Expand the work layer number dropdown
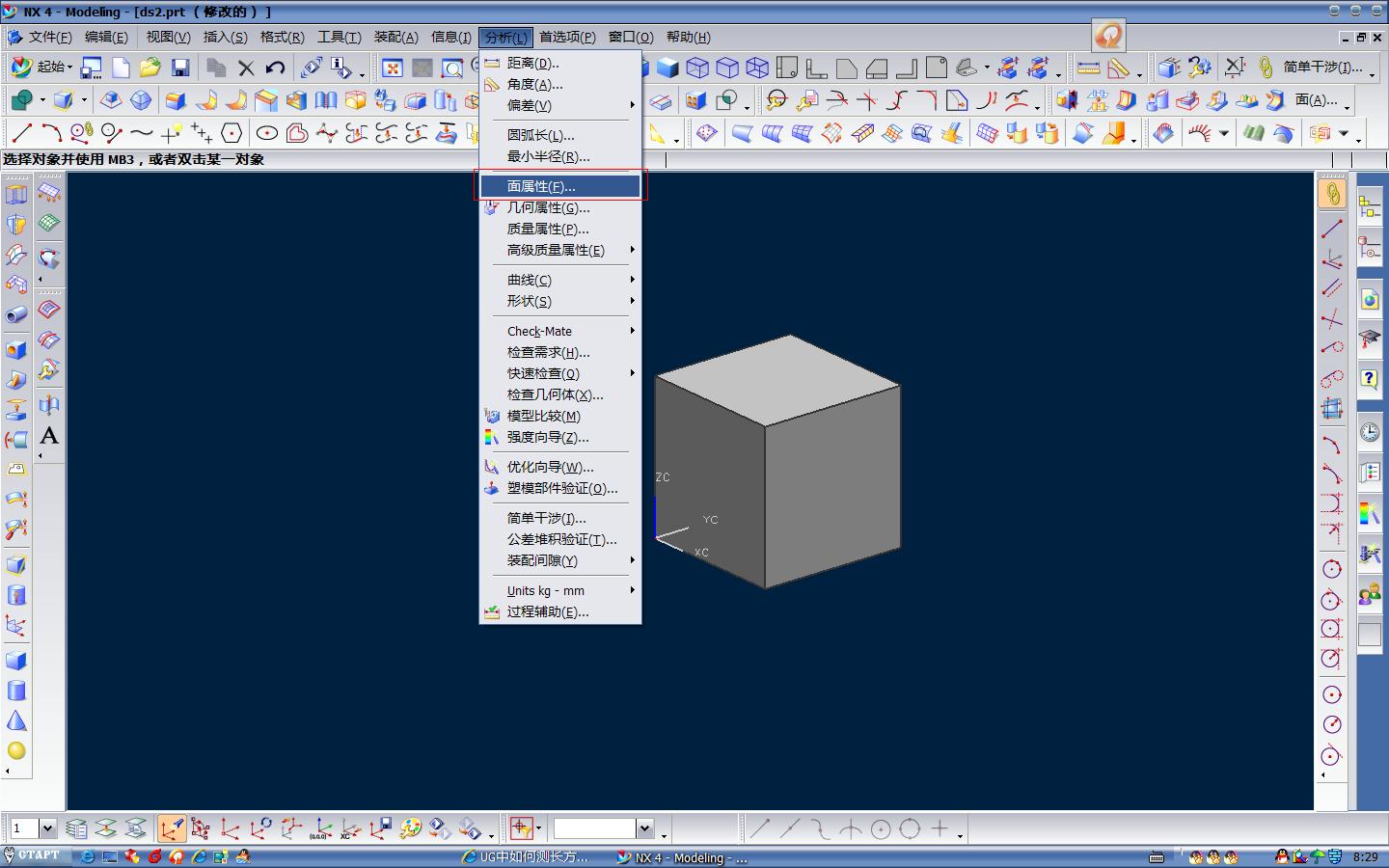The width and height of the screenshot is (1389, 868). (47, 828)
